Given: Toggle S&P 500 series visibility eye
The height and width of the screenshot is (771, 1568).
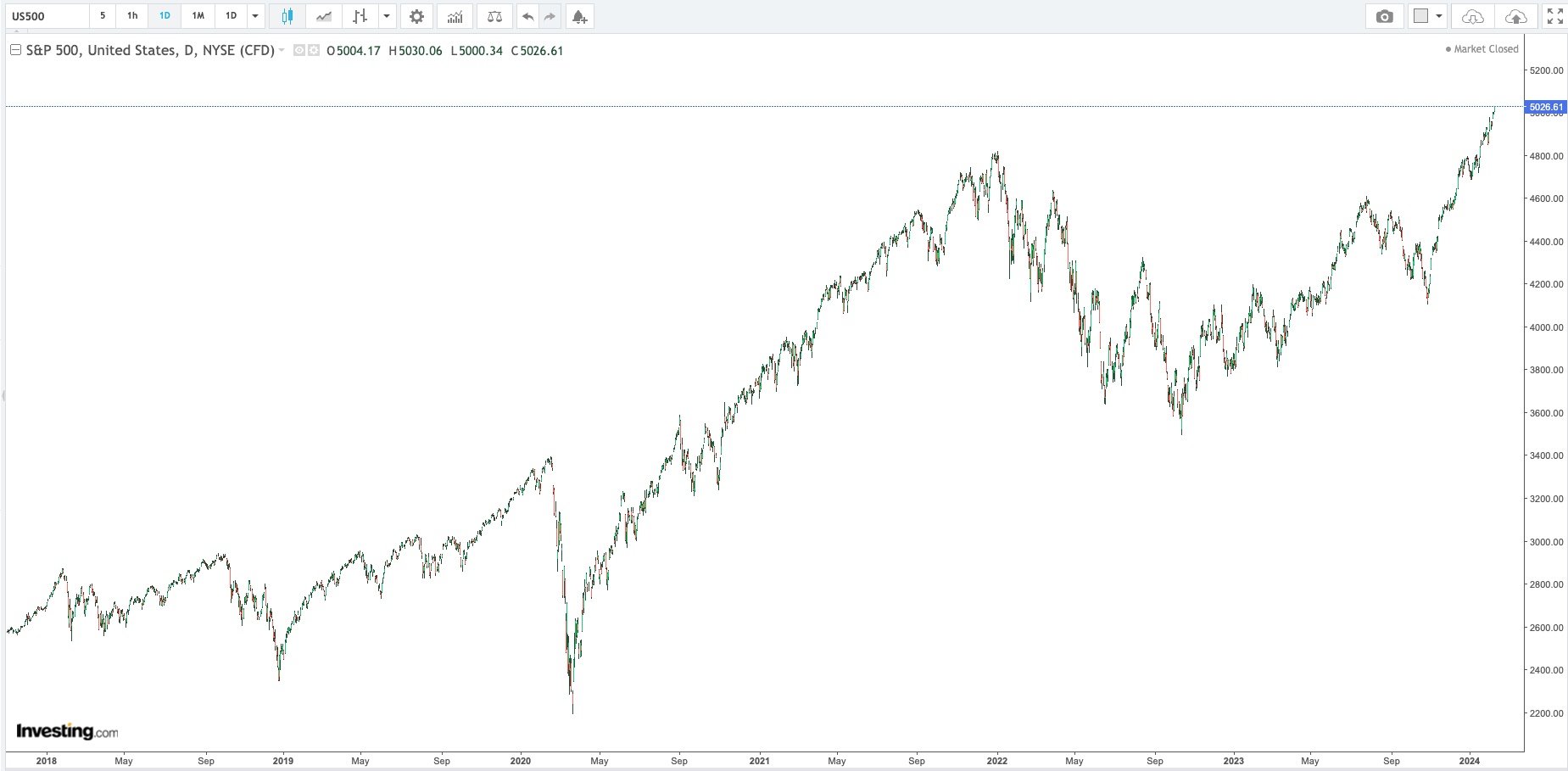Looking at the screenshot, I should 299,51.
